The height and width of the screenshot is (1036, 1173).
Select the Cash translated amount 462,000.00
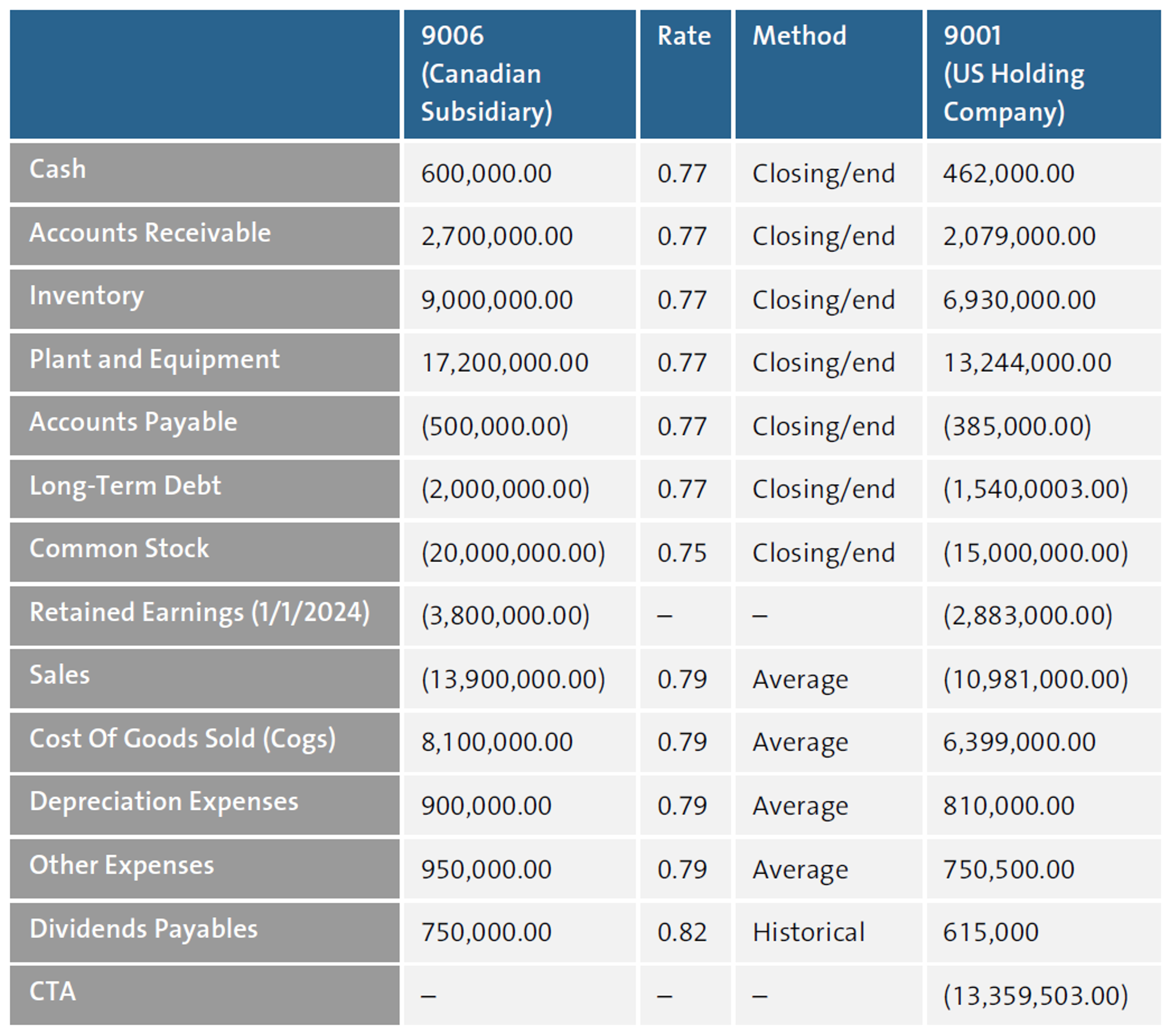tap(1008, 174)
